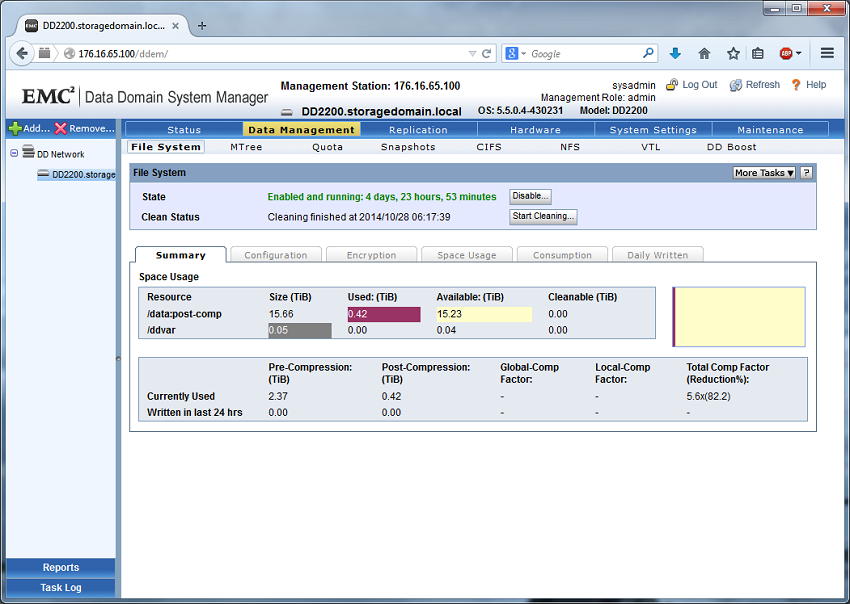
Task: Click the red Remove X icon
Action: click(x=60, y=128)
